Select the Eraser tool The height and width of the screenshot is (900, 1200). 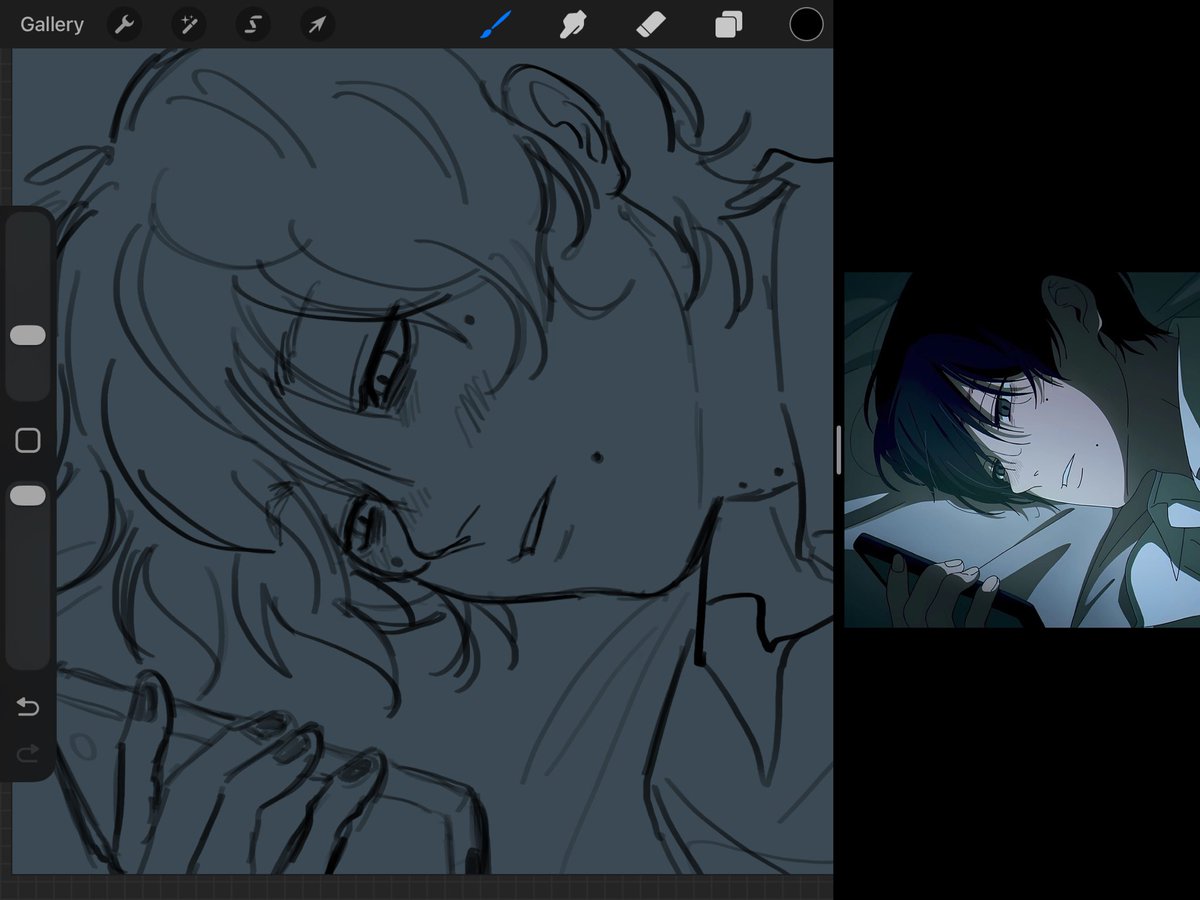(651, 24)
